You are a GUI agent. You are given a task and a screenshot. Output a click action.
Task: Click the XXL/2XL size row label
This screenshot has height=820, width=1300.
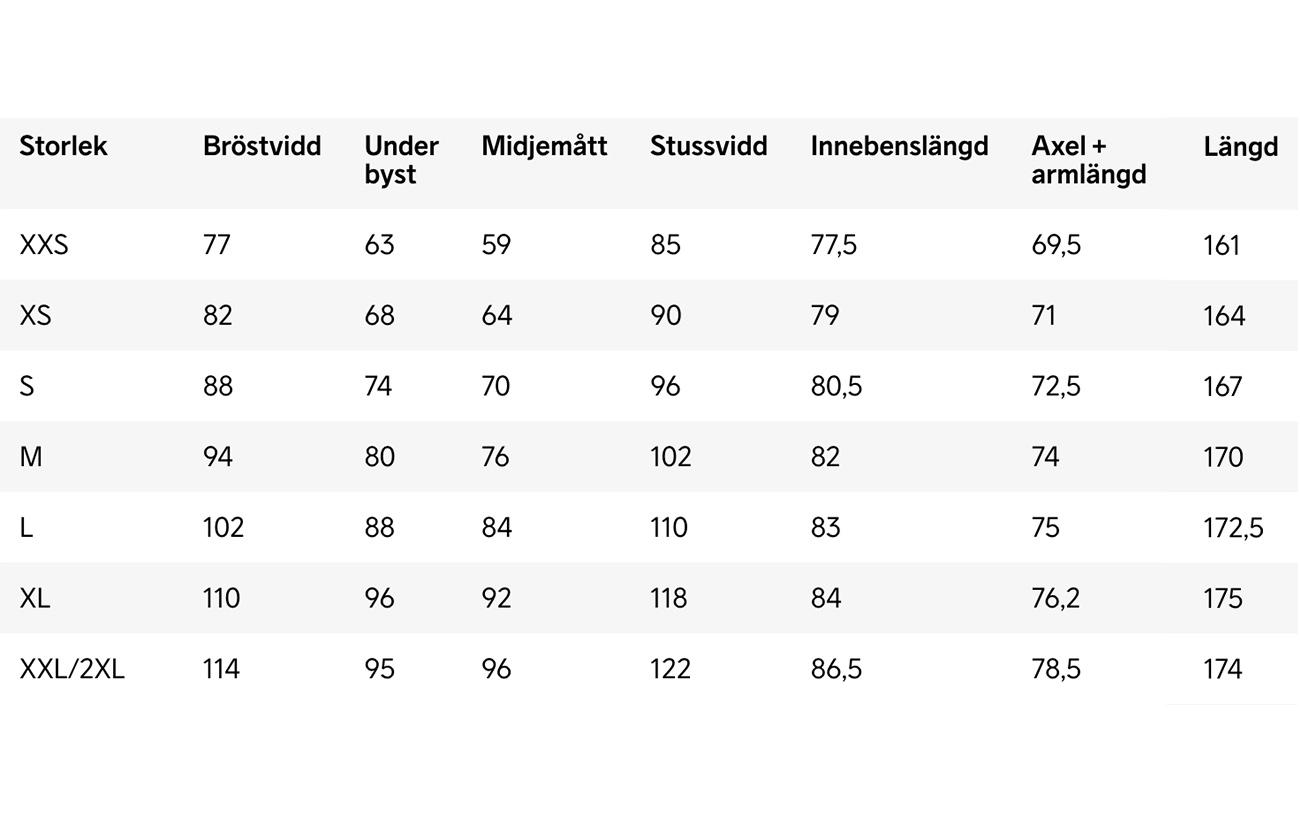pyautogui.click(x=72, y=669)
